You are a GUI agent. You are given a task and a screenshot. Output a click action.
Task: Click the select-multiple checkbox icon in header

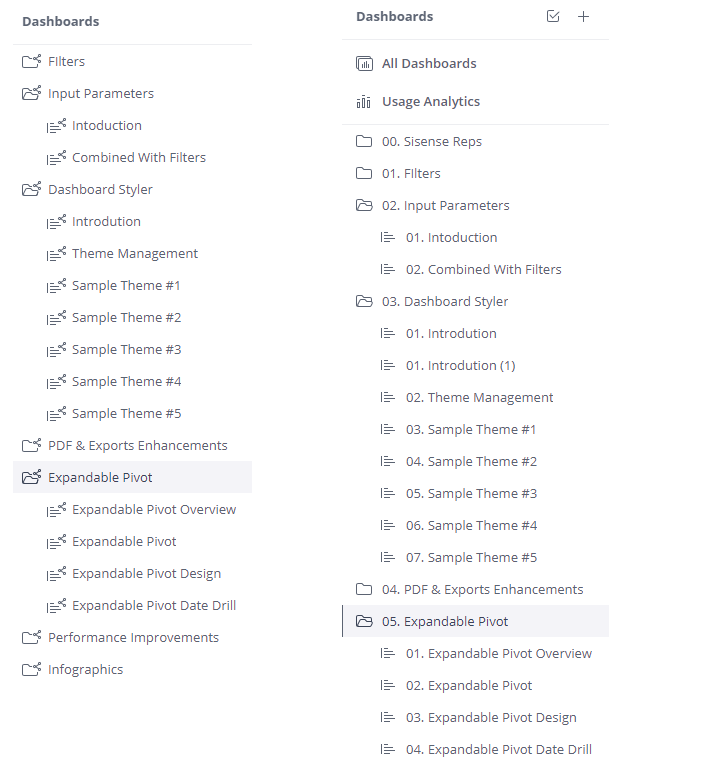click(553, 17)
